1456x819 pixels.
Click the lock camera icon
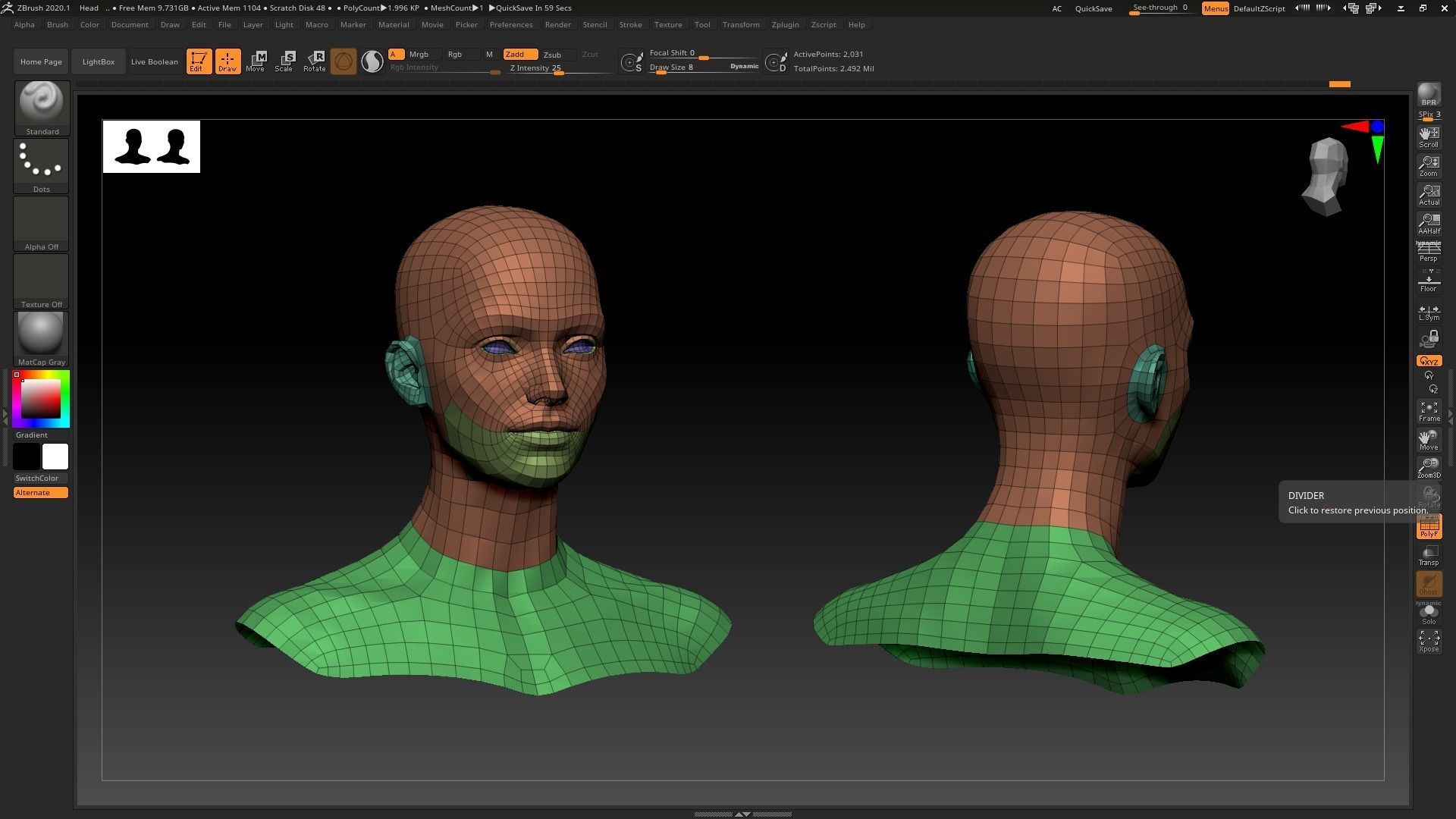click(x=1429, y=338)
